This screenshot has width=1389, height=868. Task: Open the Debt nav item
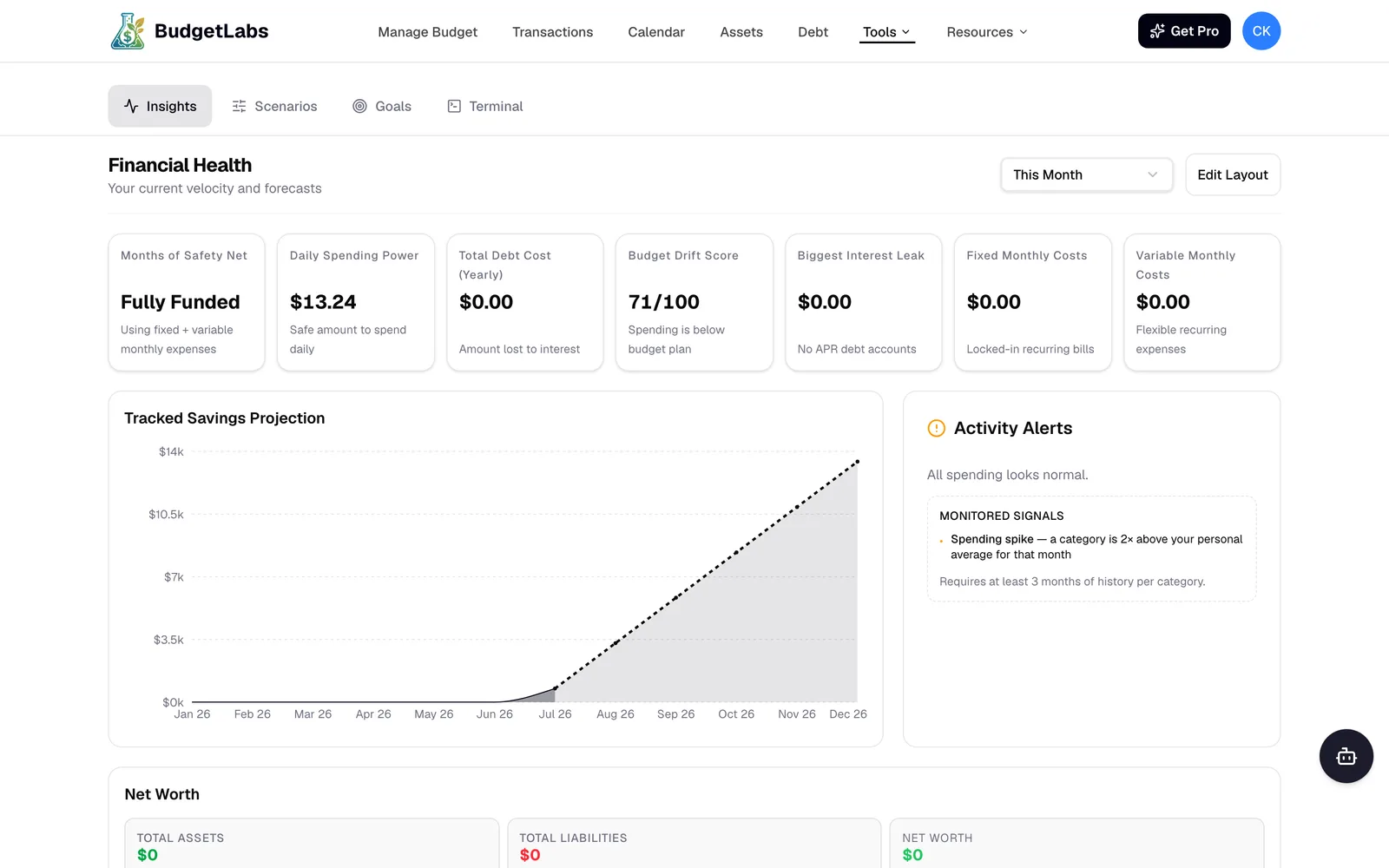tap(813, 32)
